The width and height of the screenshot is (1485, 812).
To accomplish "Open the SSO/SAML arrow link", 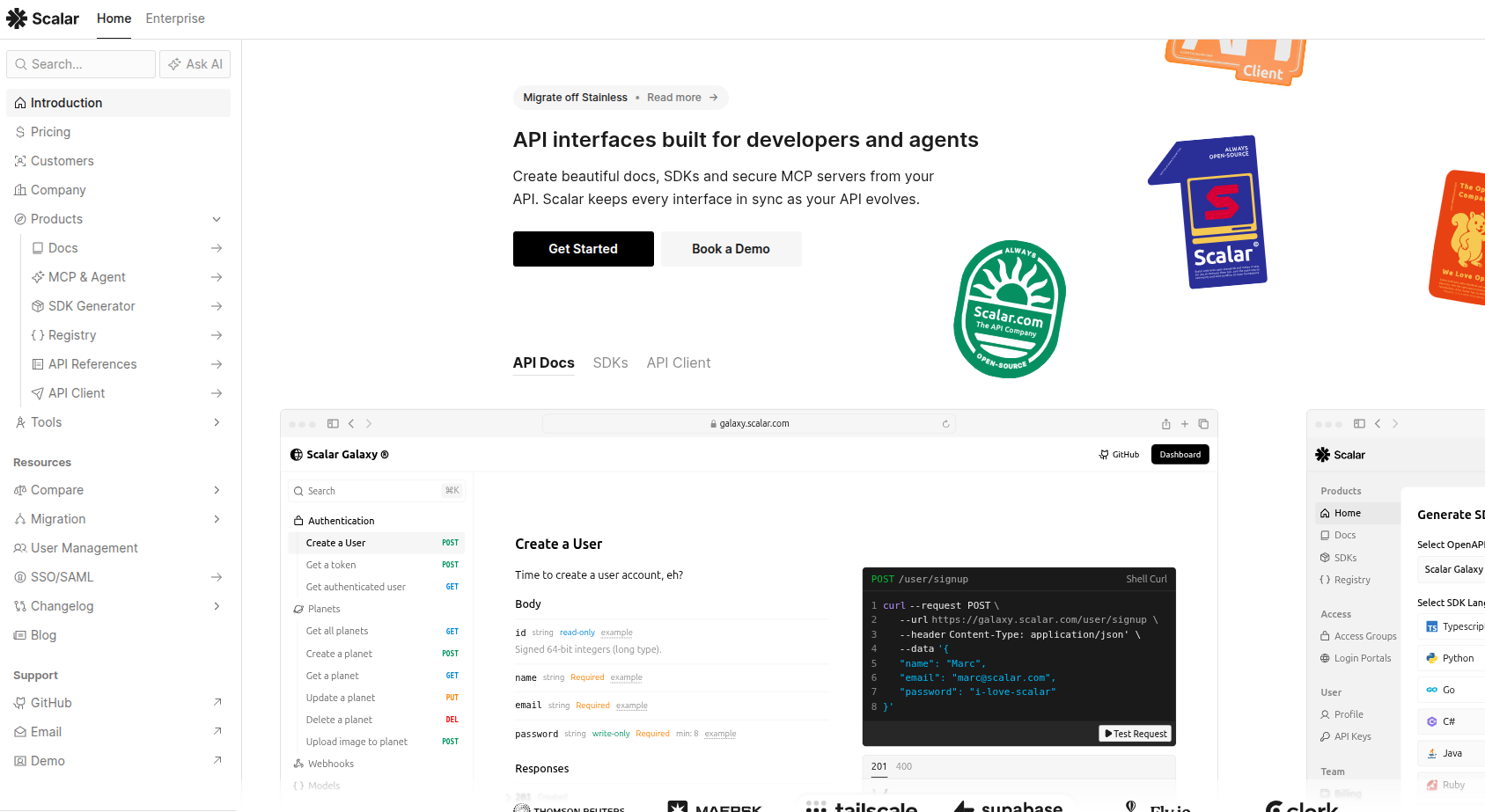I will coord(217,577).
